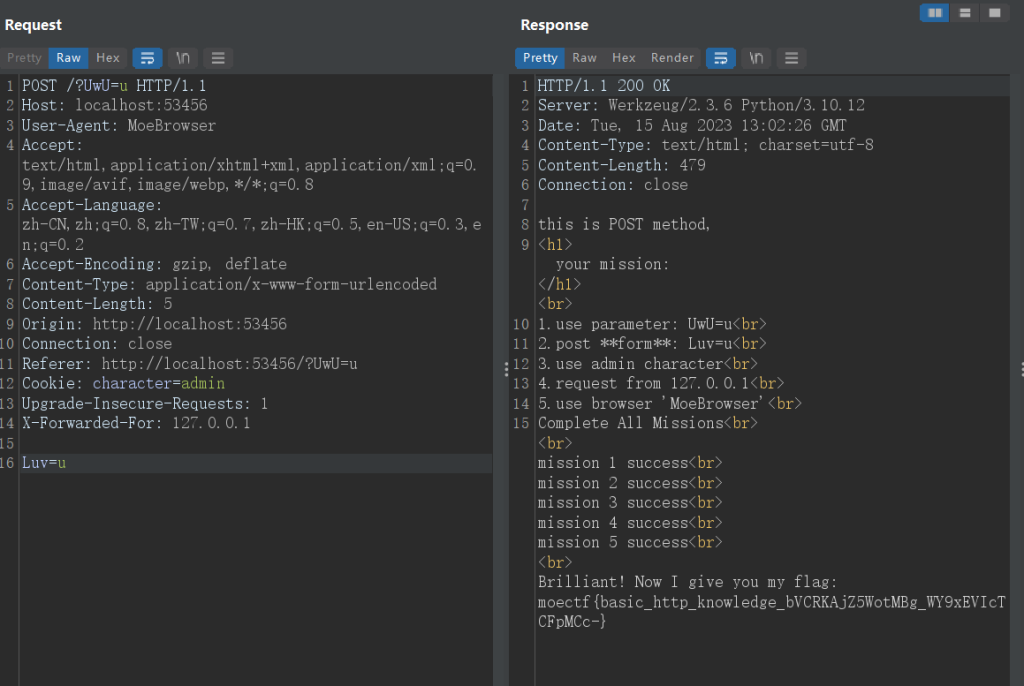This screenshot has height=686, width=1024.
Task: Click the request Content-Type x-www-form-urlencoded header
Action: click(230, 284)
